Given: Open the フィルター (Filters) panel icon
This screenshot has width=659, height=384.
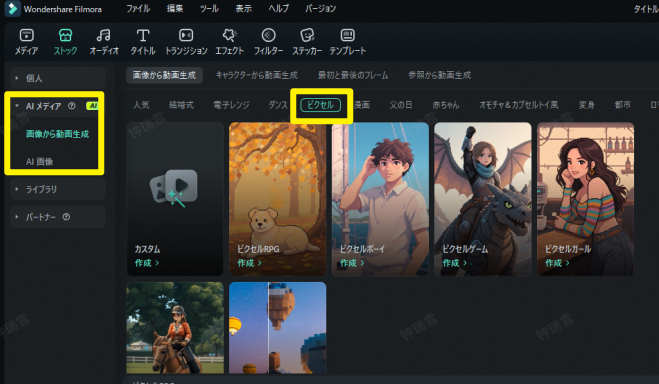Looking at the screenshot, I should click(x=268, y=36).
